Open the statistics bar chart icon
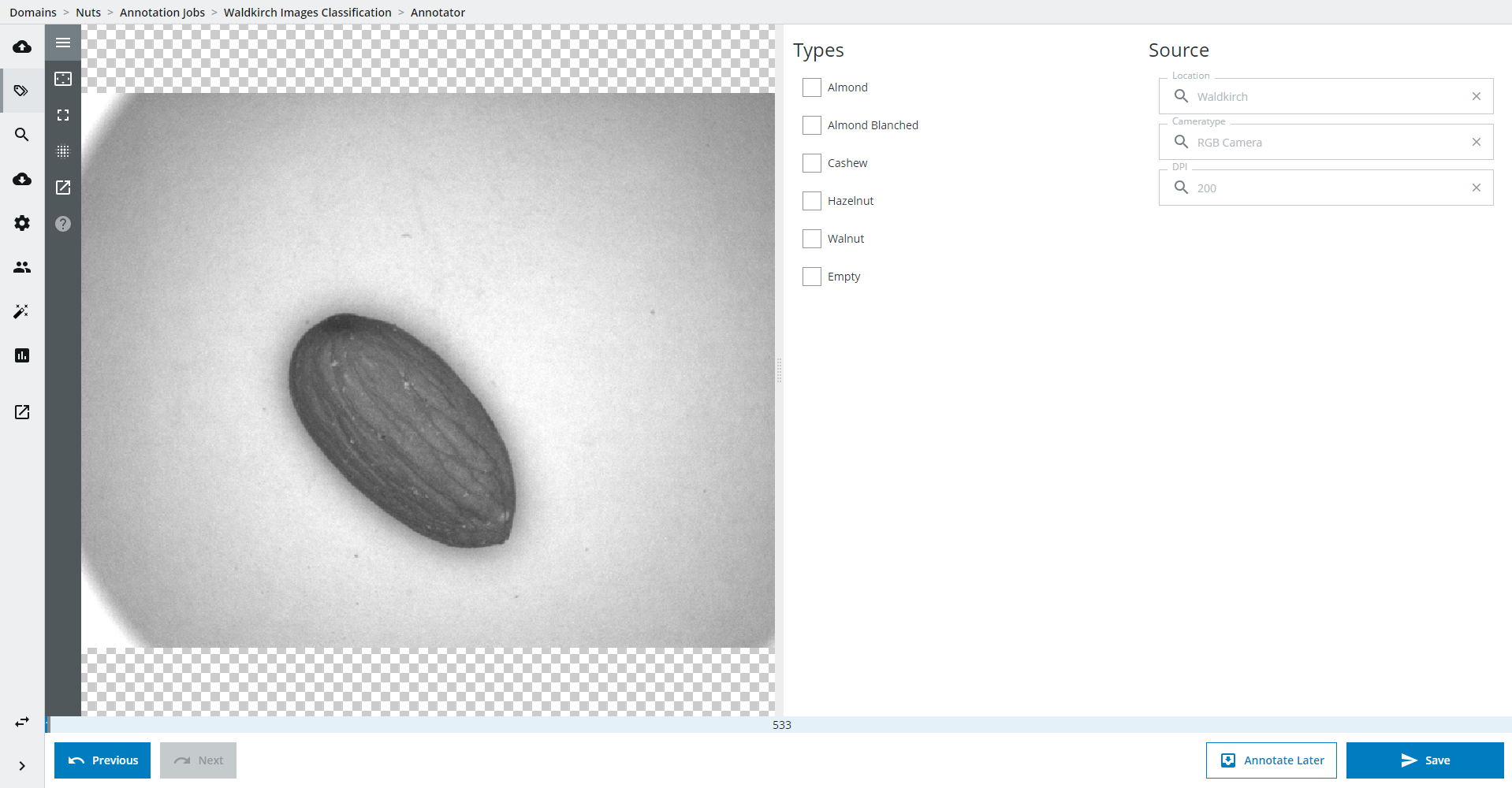The image size is (1512, 788). [21, 355]
